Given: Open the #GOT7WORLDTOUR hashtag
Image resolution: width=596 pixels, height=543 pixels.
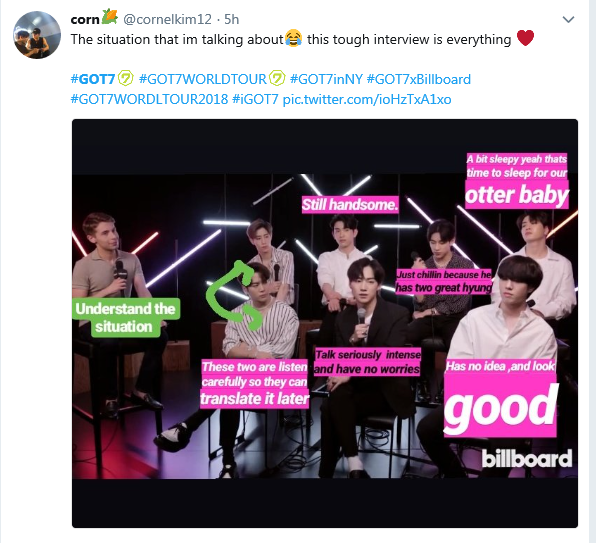Looking at the screenshot, I should [203, 79].
